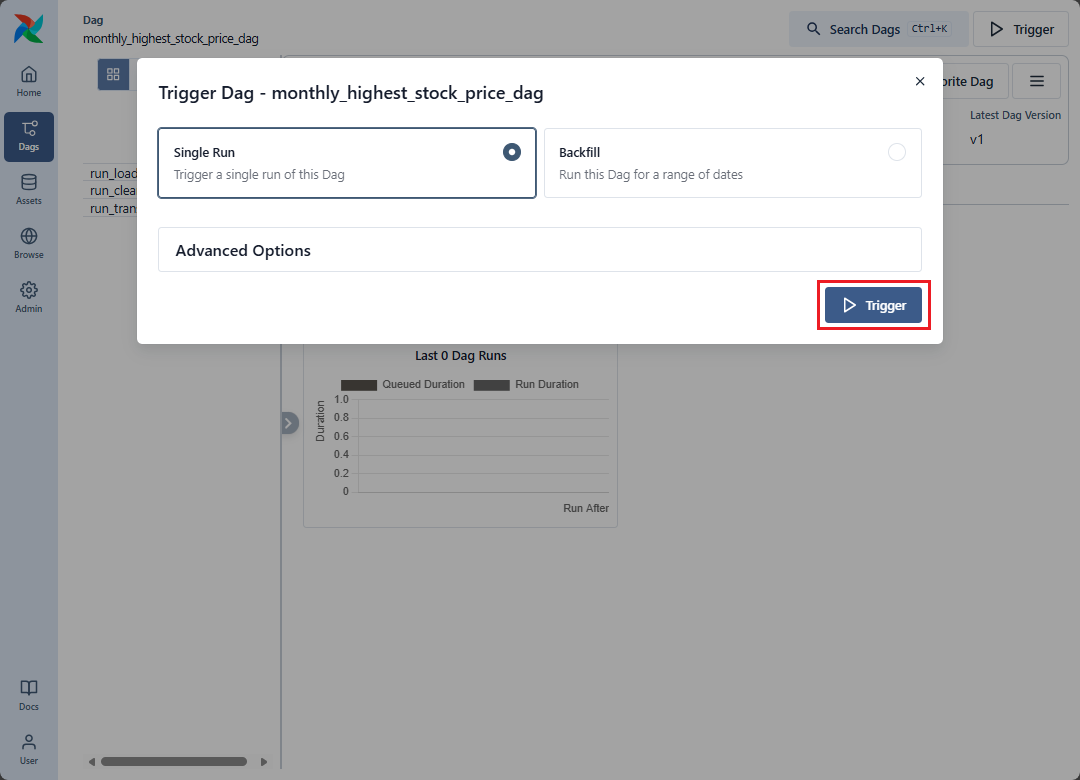Click the Search Dags field
1080x780 pixels.
click(x=878, y=29)
